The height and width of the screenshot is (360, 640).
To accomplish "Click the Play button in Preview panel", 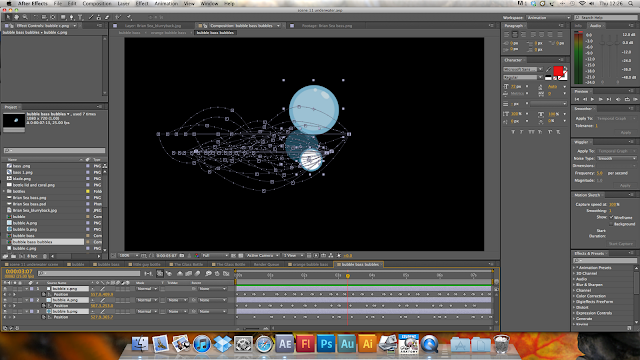I will click(593, 99).
